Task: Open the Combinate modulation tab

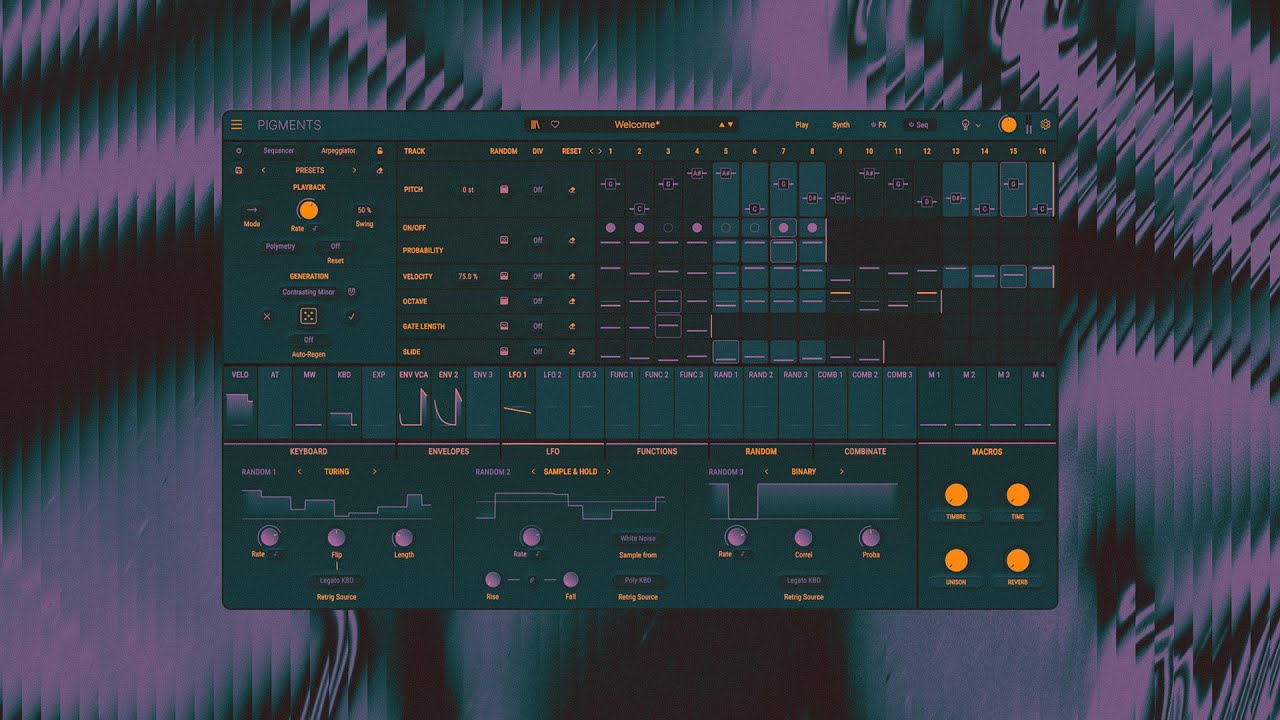Action: click(865, 451)
